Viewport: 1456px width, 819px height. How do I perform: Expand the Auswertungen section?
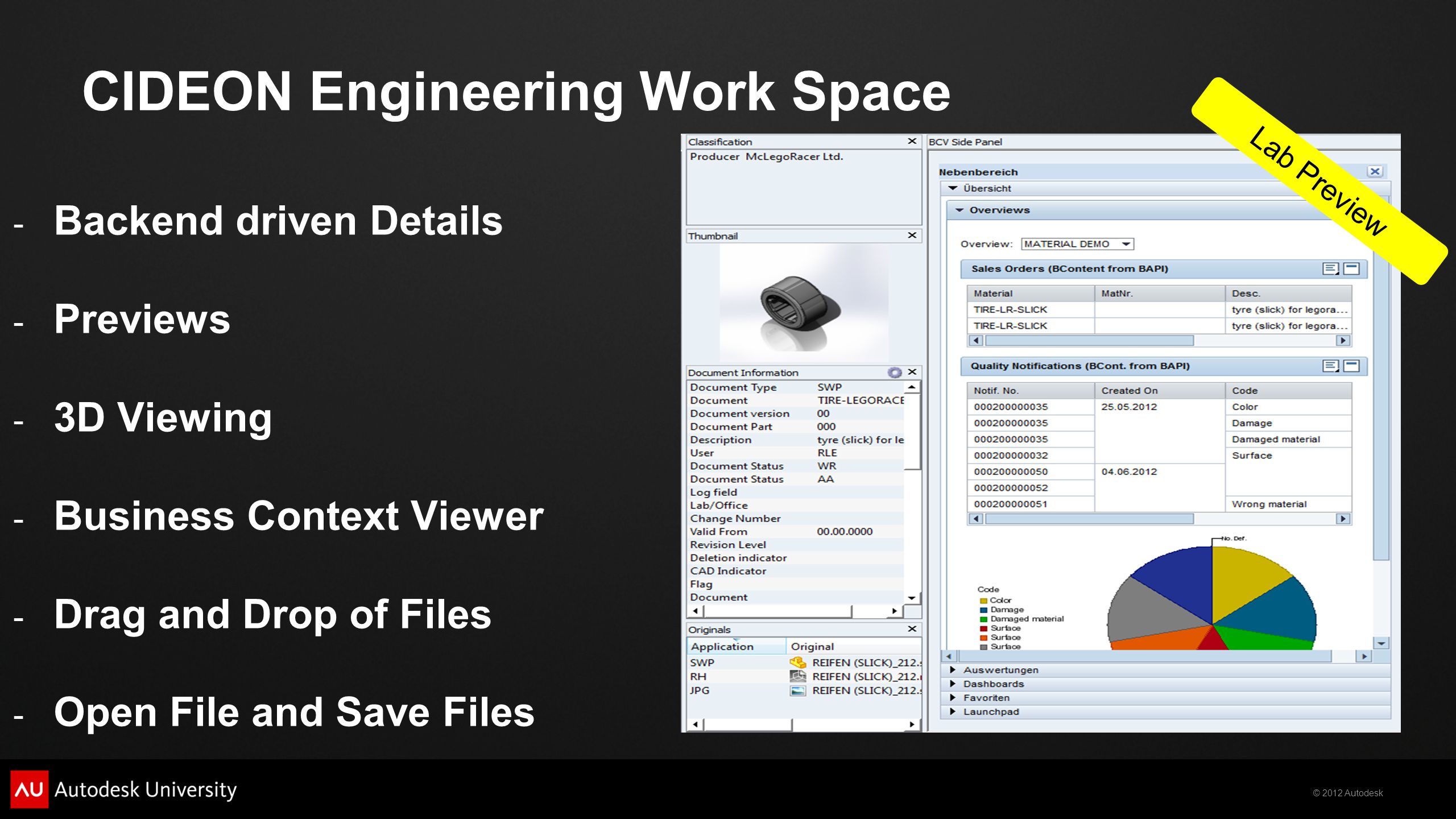click(x=953, y=670)
